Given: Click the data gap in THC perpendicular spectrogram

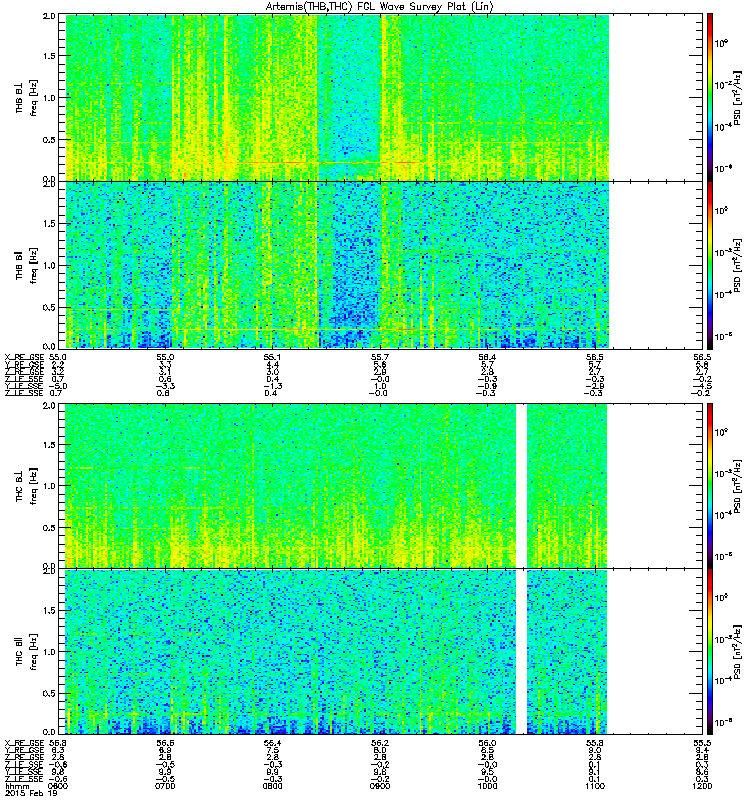Looking at the screenshot, I should (x=521, y=485).
